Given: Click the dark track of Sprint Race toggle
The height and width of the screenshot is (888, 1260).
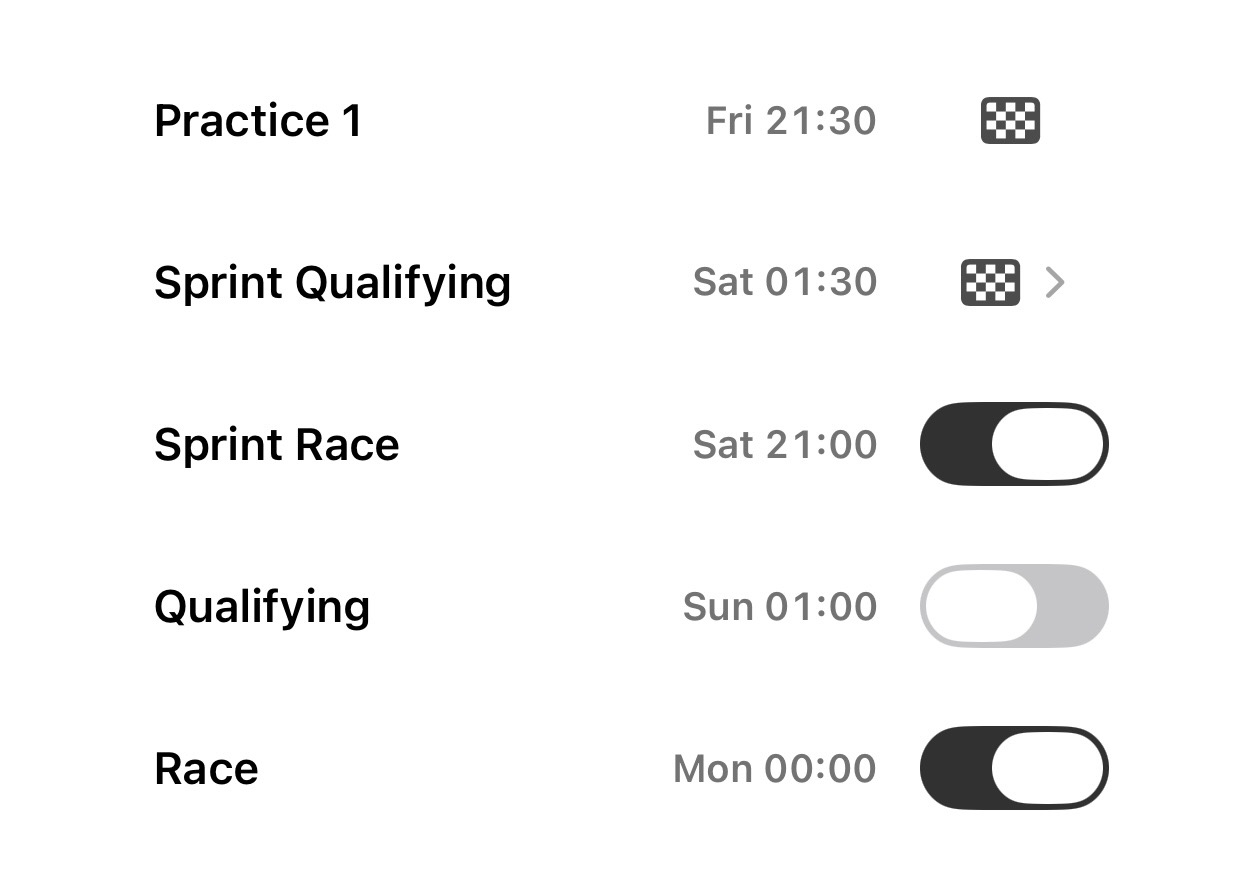Looking at the screenshot, I should click(x=955, y=444).
